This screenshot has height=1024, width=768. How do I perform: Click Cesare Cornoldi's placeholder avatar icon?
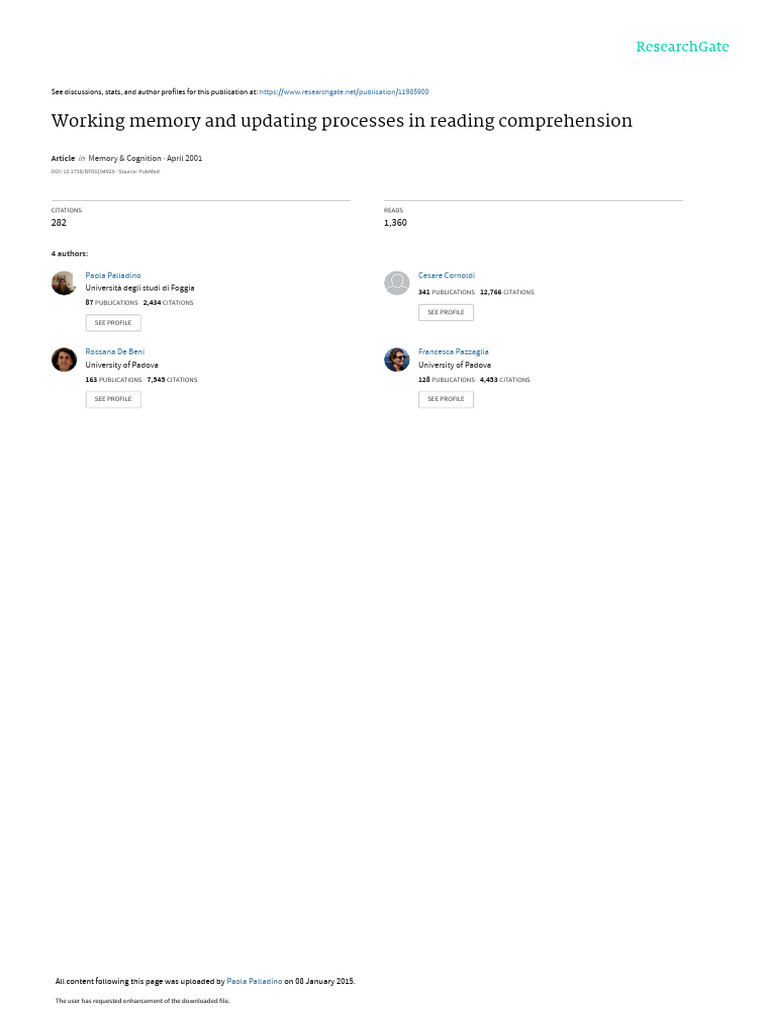[x=396, y=283]
